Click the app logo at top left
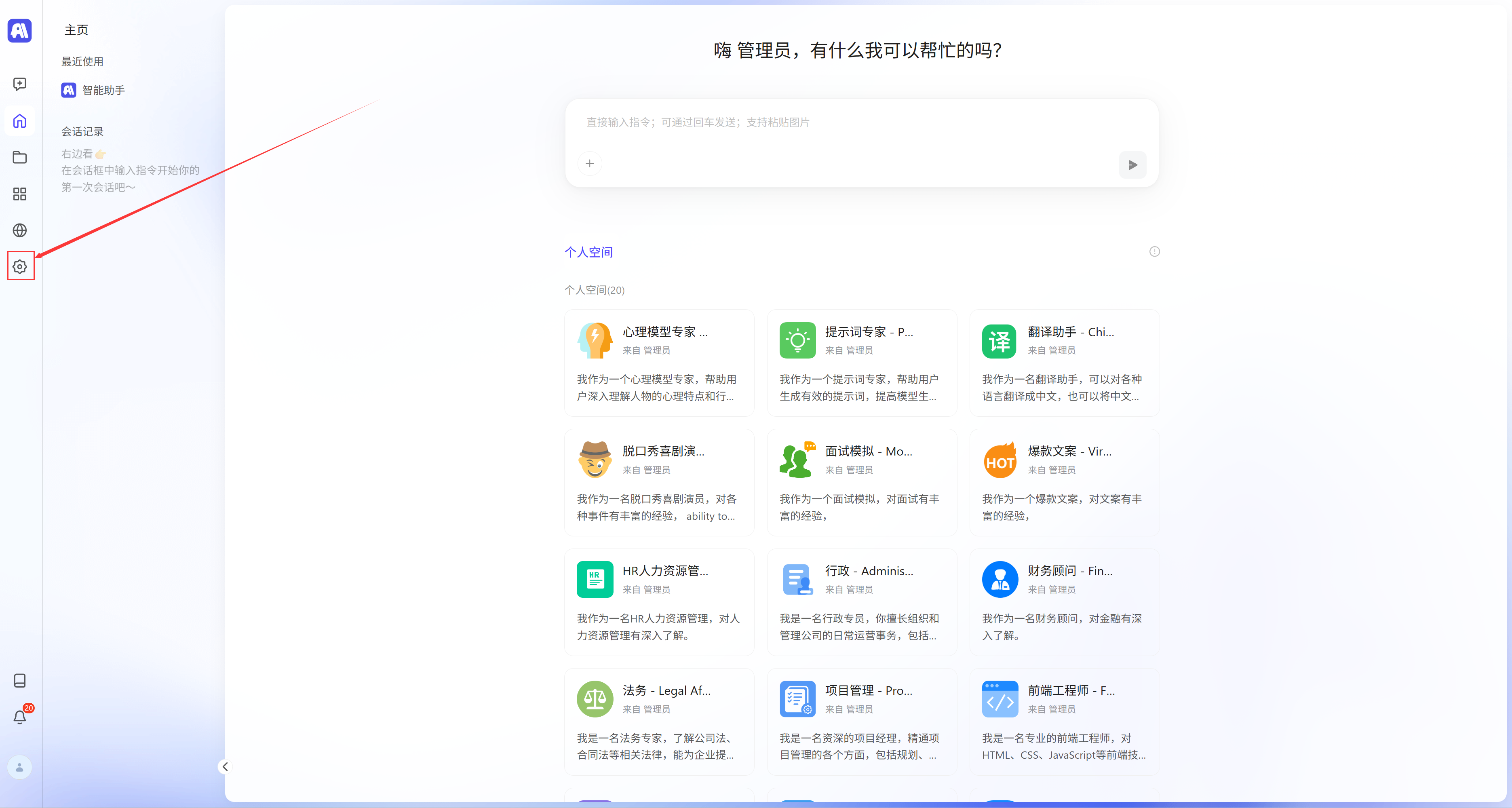The height and width of the screenshot is (808, 1512). (x=20, y=31)
